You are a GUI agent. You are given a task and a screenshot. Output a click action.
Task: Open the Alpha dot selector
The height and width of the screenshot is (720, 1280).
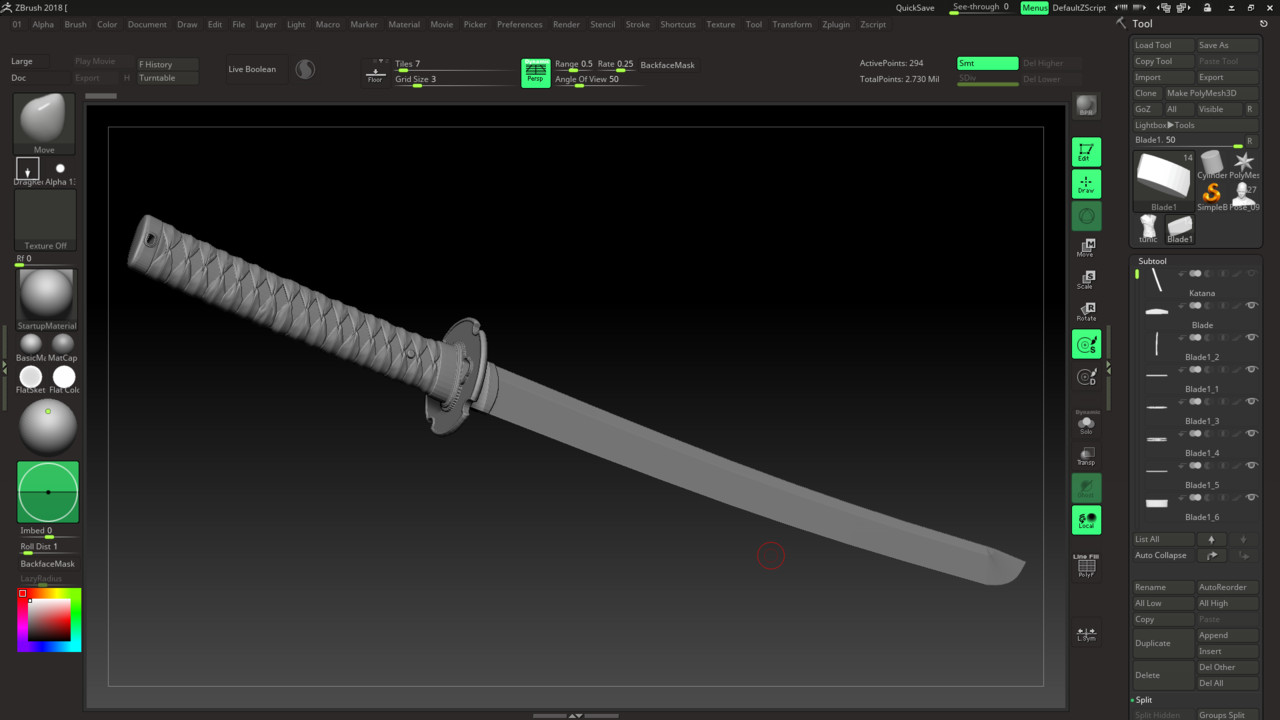[x=60, y=169]
